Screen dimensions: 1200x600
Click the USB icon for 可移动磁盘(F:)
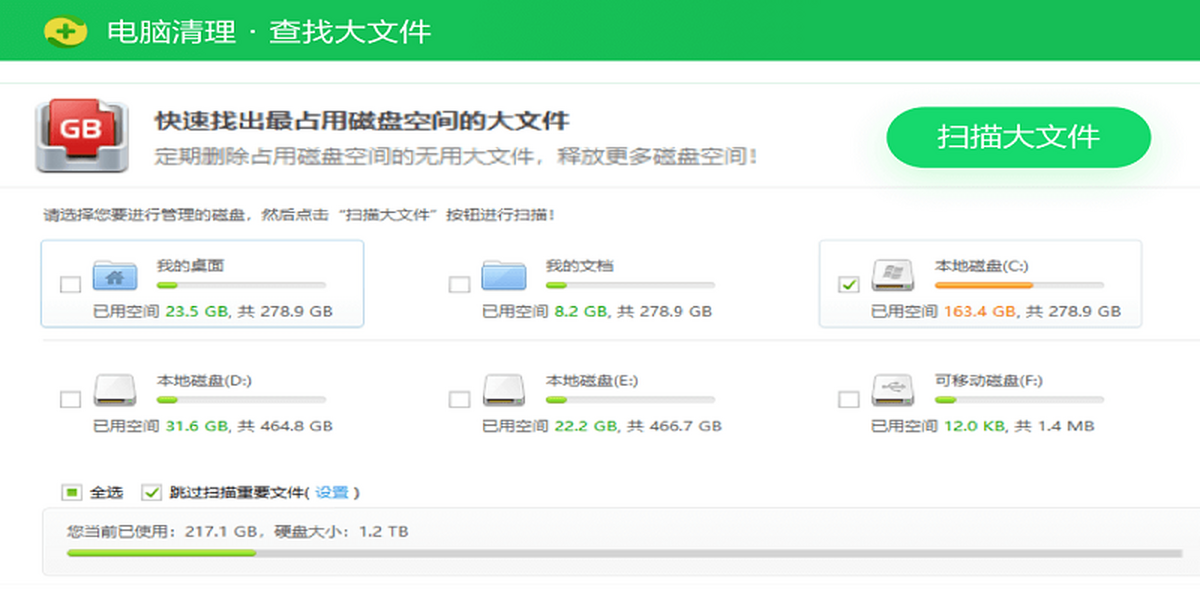[893, 394]
